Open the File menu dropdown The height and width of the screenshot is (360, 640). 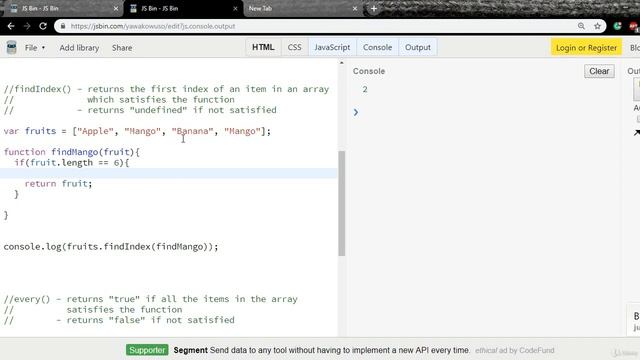[35, 48]
